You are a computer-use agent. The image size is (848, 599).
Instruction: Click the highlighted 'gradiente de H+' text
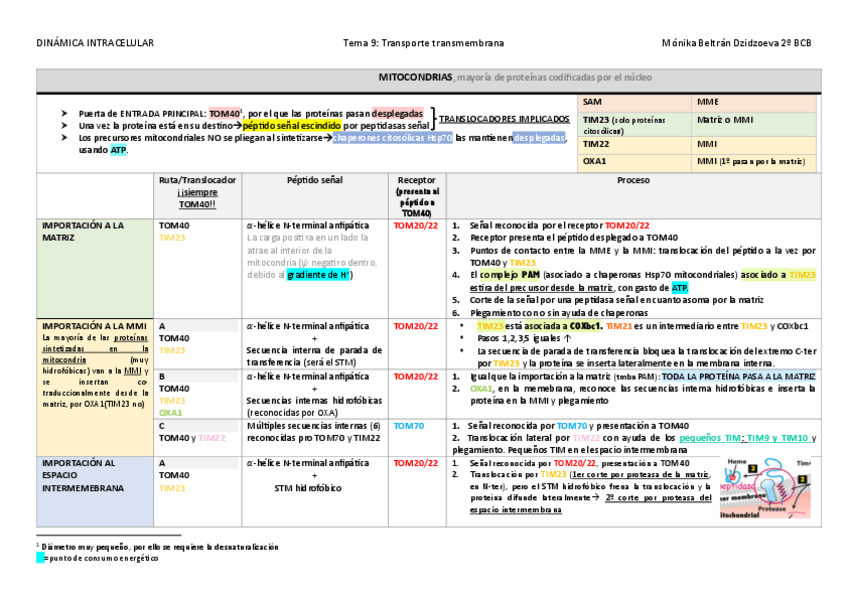(317, 274)
